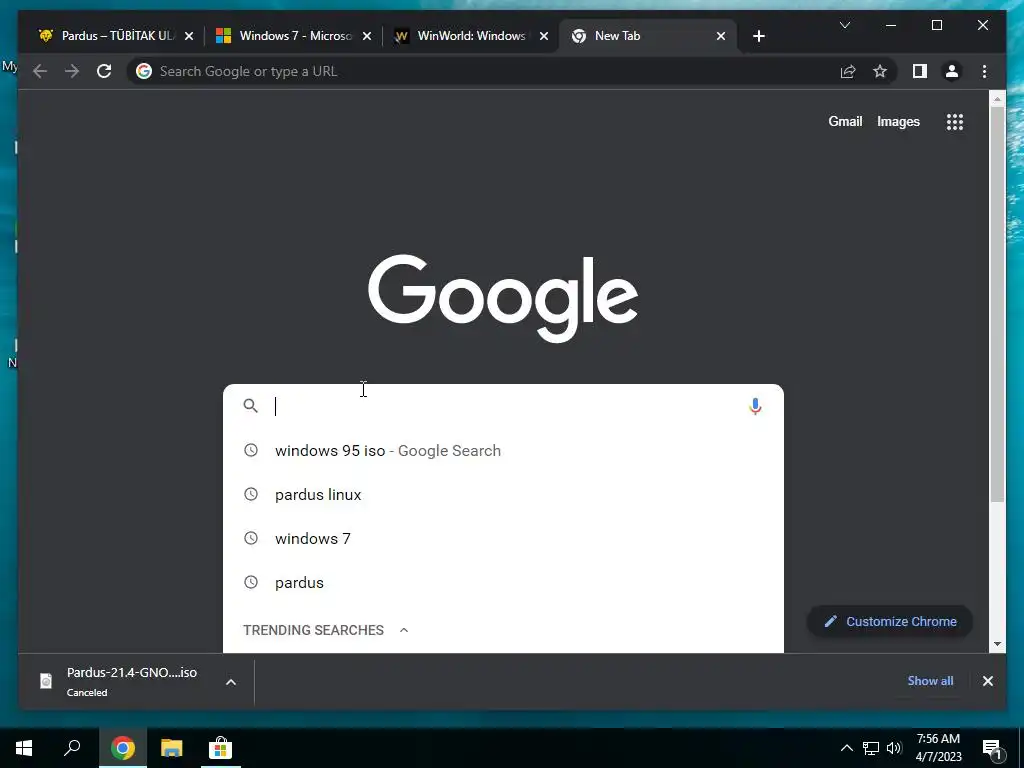This screenshot has height=768, width=1024.
Task: Click the page vertical scrollbar thumb
Action: point(997,304)
